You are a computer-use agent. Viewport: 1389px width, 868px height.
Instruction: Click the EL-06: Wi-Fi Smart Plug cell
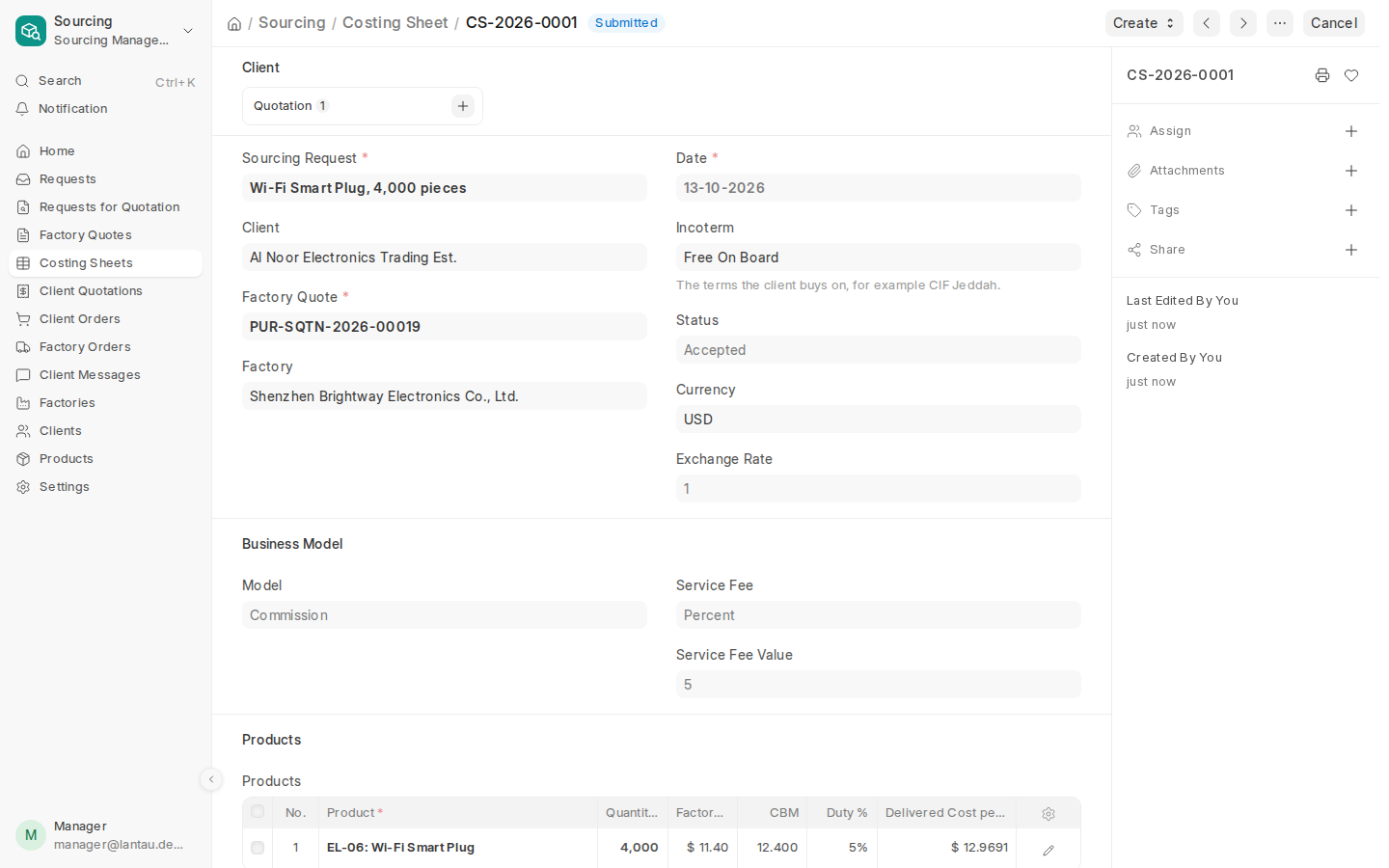point(458,848)
